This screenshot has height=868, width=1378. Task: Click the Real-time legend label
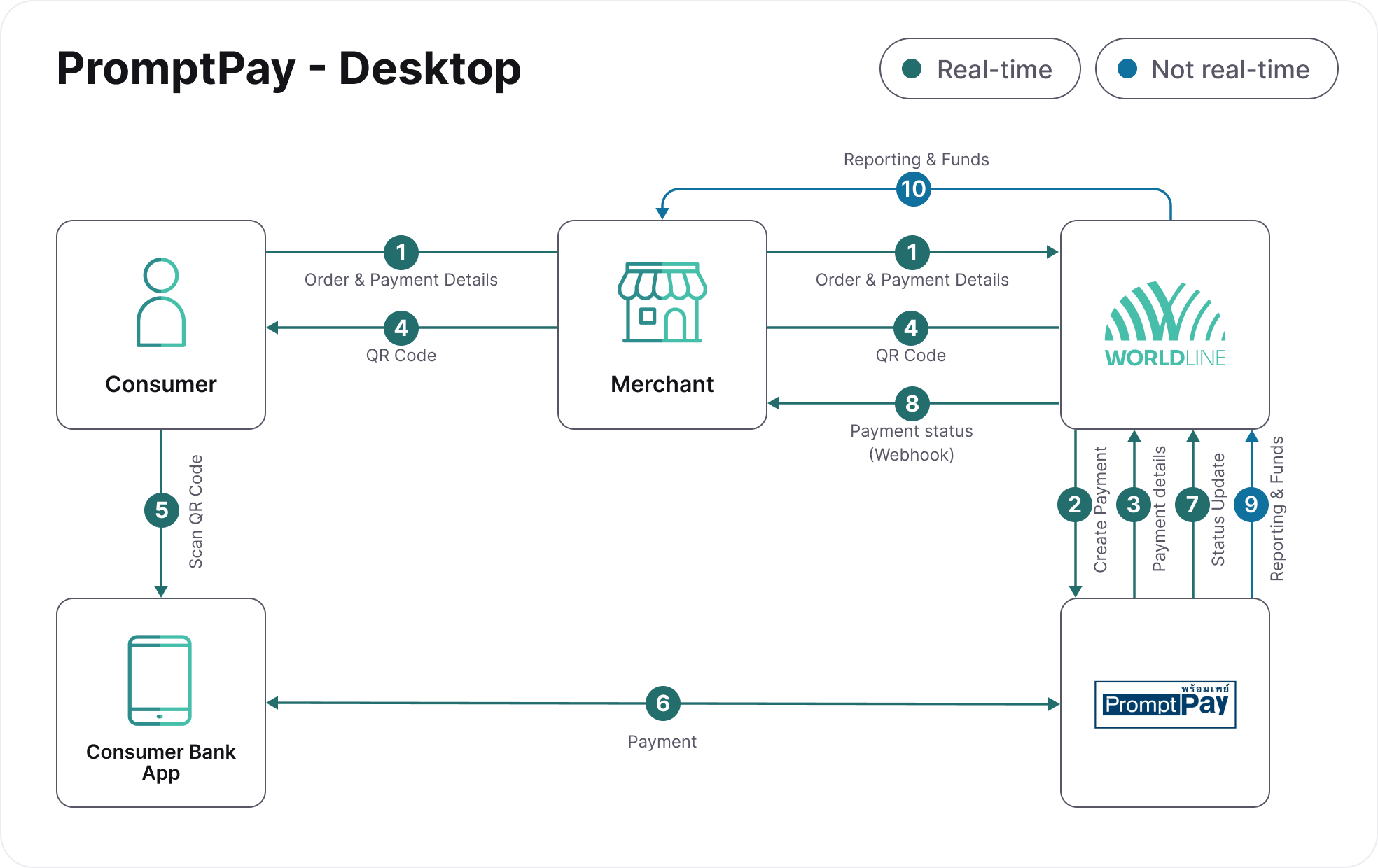994,69
